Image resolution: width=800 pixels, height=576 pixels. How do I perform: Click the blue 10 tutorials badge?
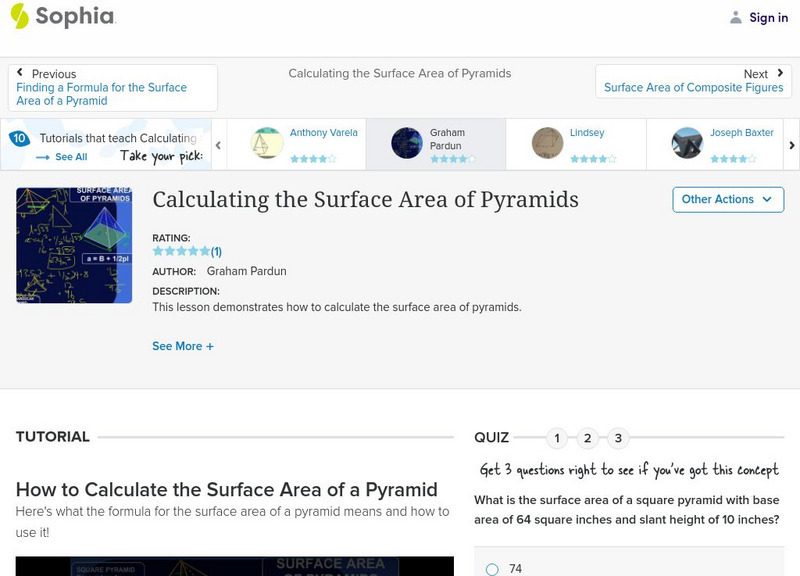click(19, 138)
